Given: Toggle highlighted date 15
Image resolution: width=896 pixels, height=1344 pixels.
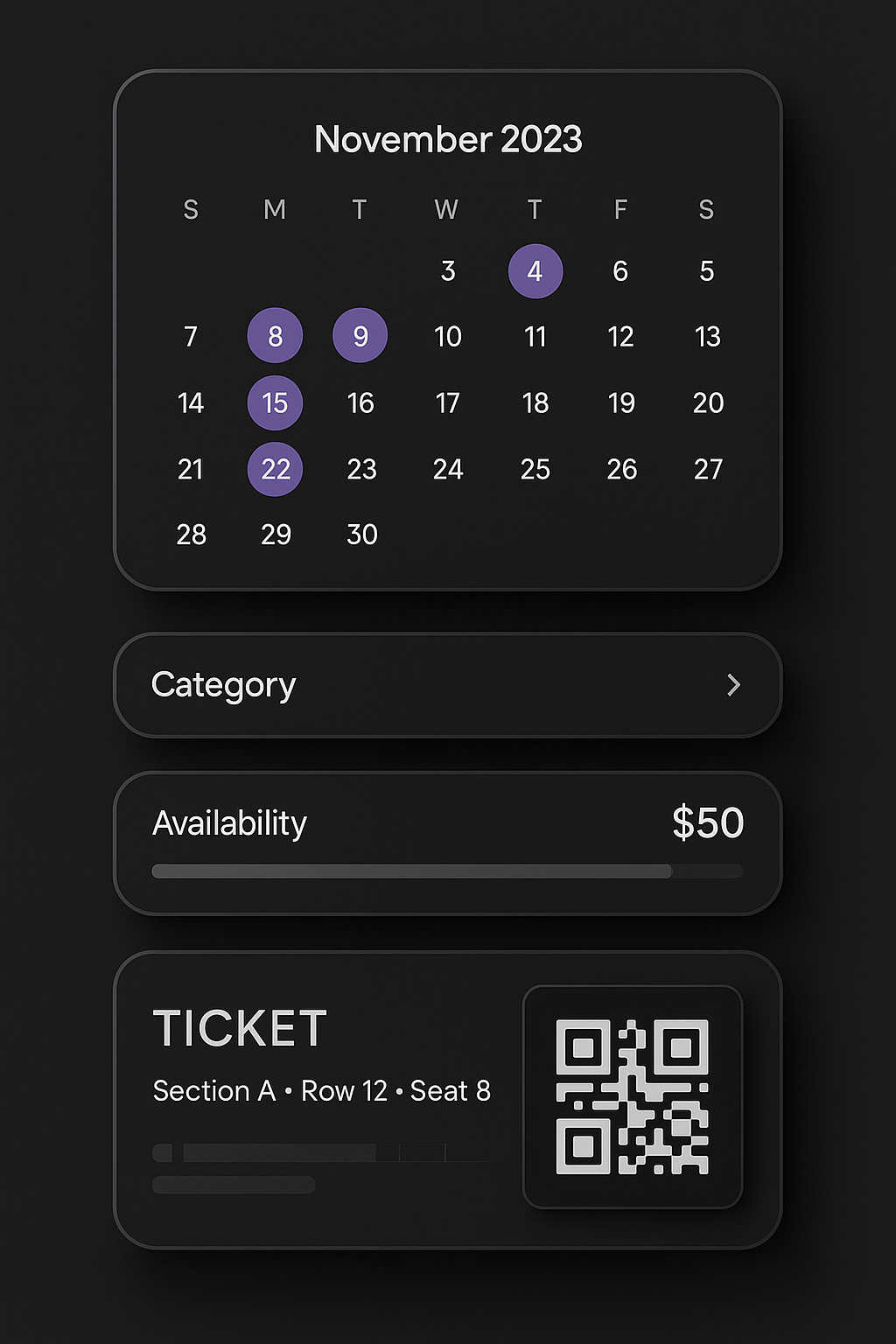Looking at the screenshot, I should click(x=275, y=402).
